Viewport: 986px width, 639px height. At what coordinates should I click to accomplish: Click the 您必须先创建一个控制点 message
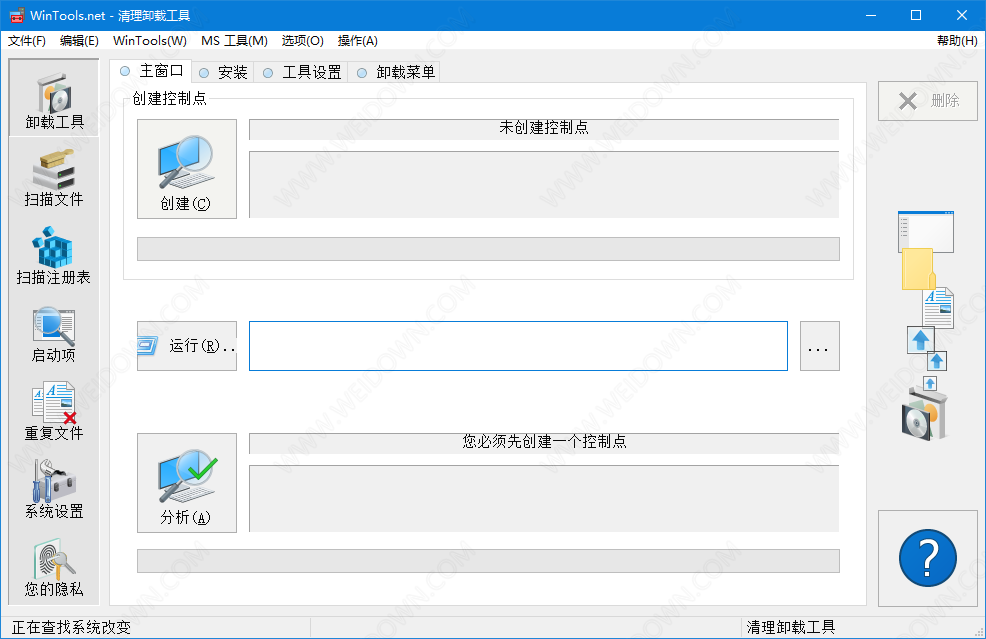pos(544,442)
